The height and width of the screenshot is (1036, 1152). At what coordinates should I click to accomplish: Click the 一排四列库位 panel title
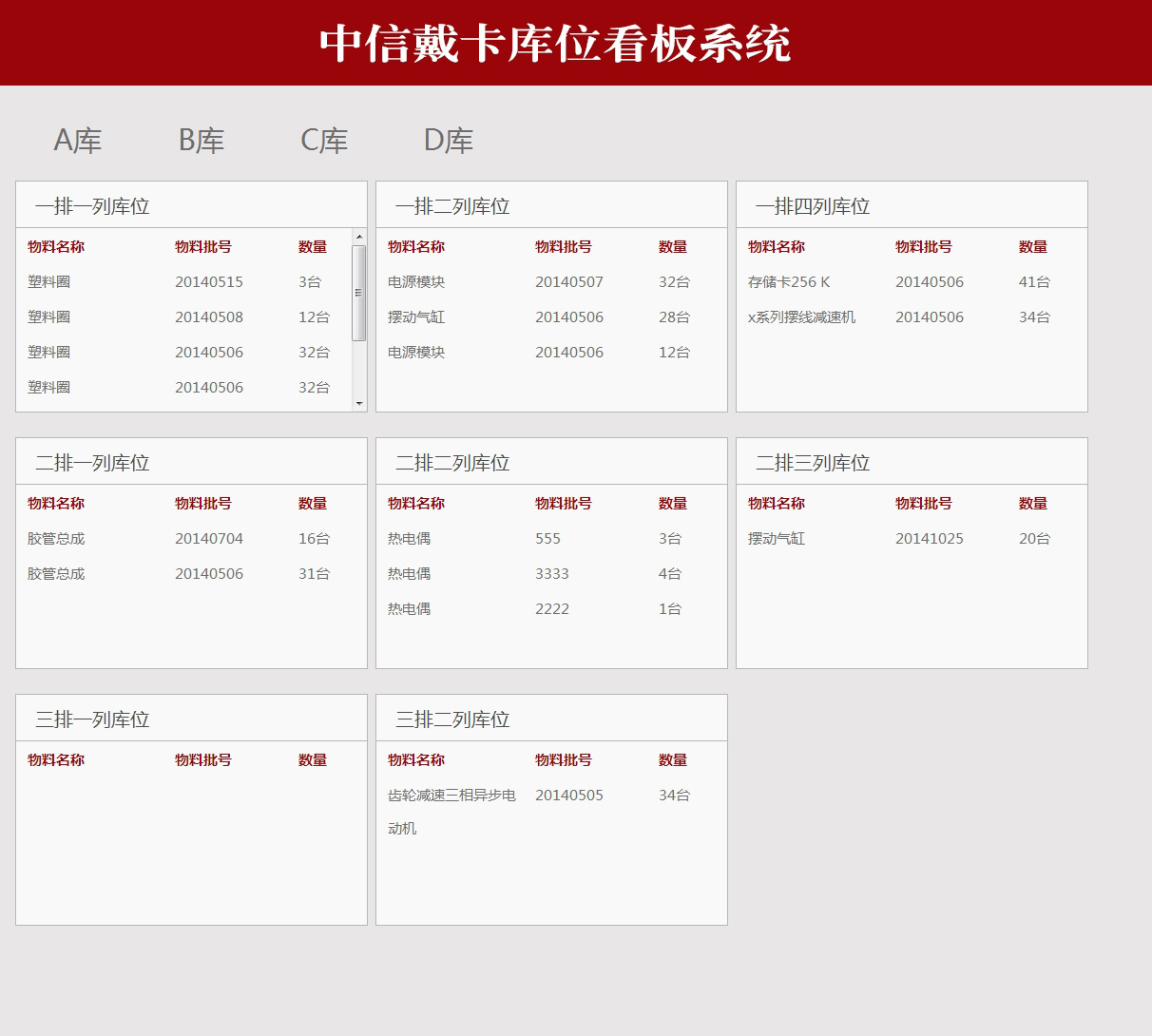(813, 206)
